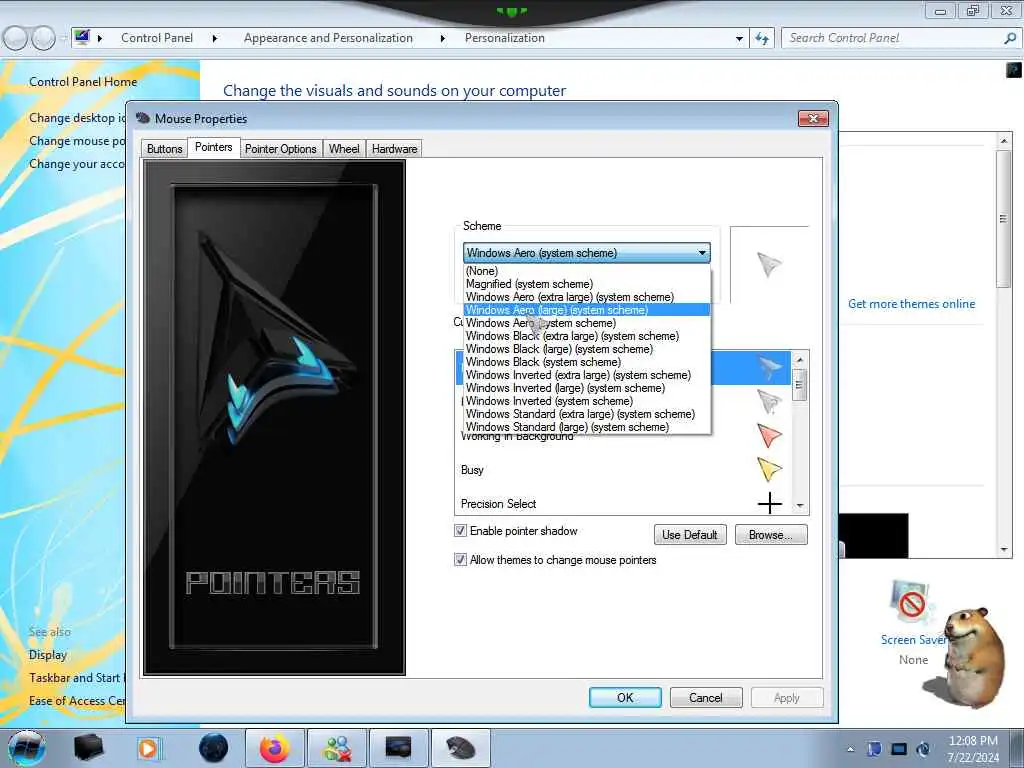Viewport: 1024px width, 768px height.
Task: Click themes pane scrollbar down arrow
Action: [x=1004, y=550]
